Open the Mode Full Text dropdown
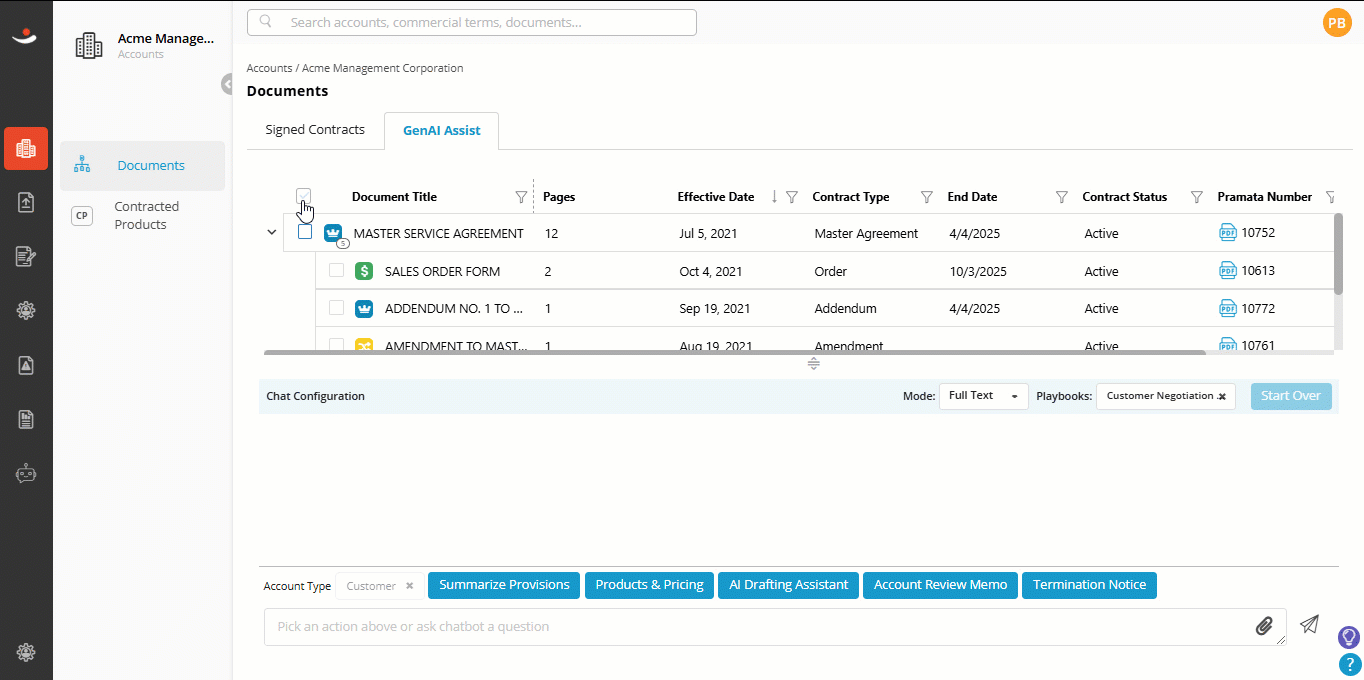1364x680 pixels. (983, 396)
